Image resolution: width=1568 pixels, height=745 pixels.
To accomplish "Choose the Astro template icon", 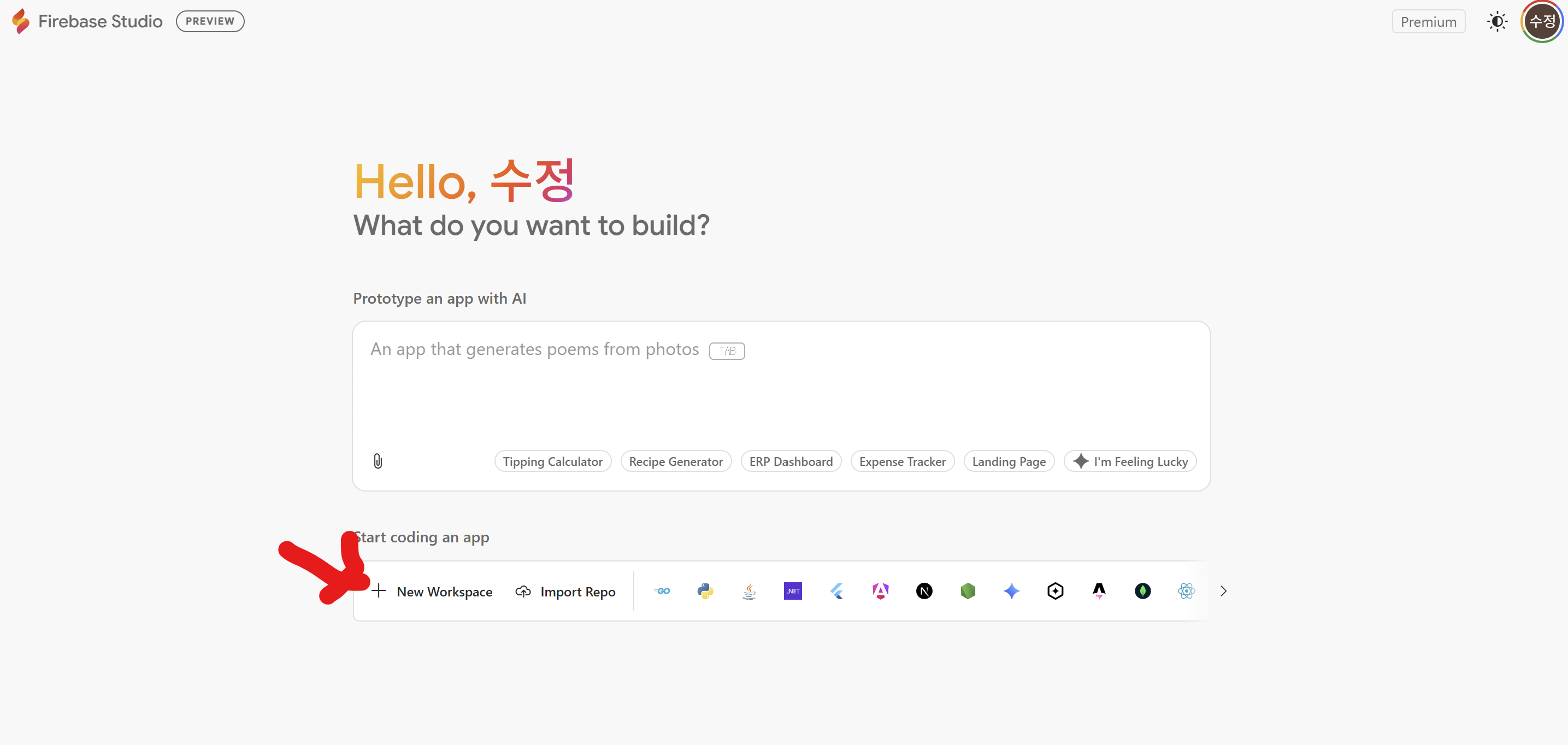I will [1099, 591].
